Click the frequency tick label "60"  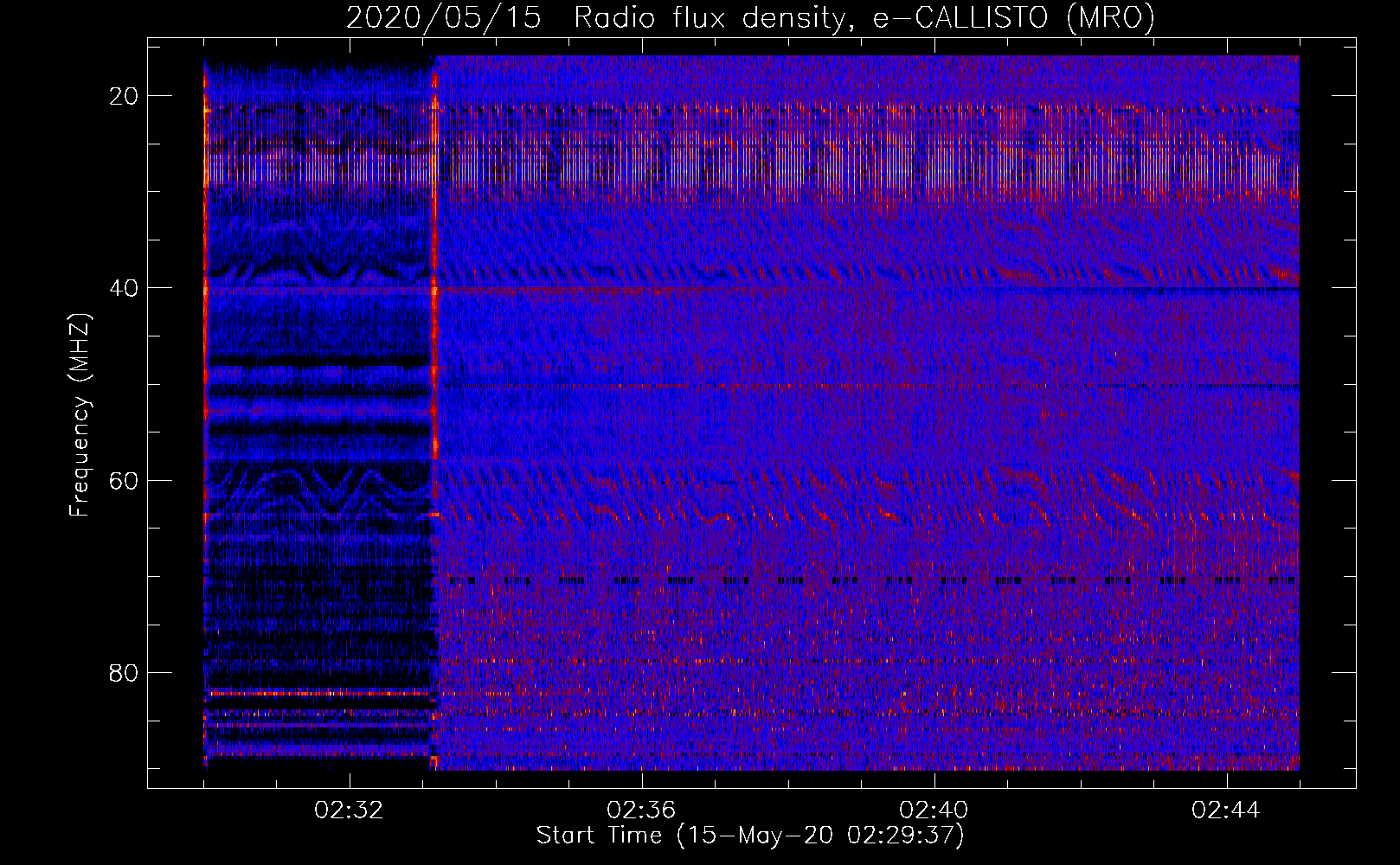(x=125, y=480)
